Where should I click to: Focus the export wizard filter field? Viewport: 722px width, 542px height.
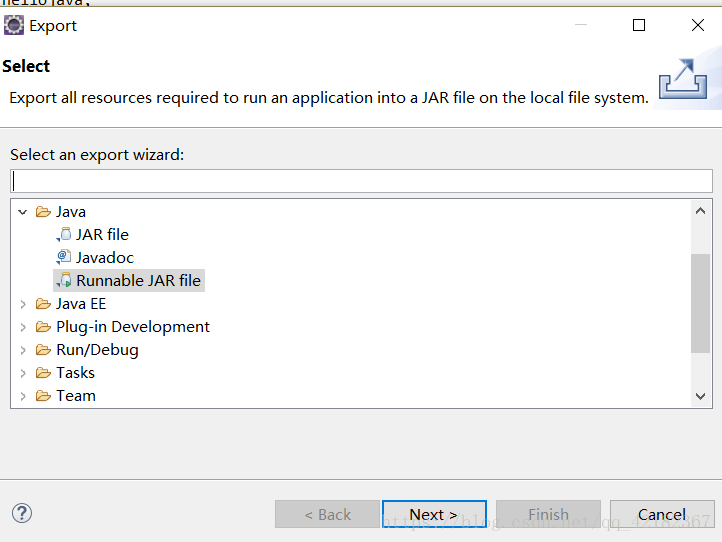361,181
